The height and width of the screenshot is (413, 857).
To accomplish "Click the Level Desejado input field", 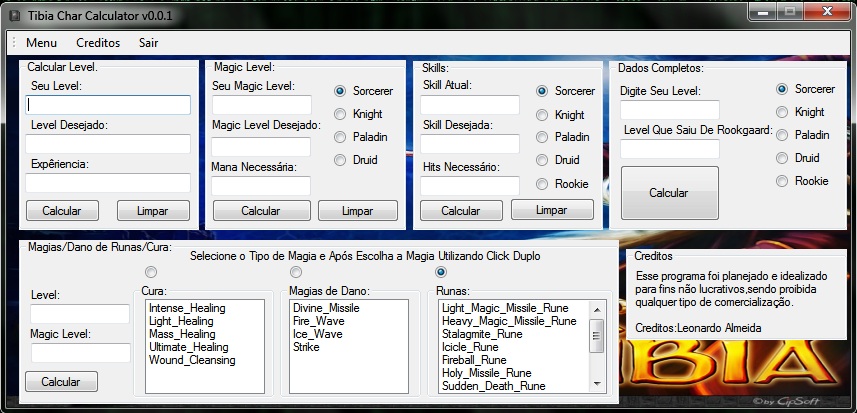I will point(108,144).
